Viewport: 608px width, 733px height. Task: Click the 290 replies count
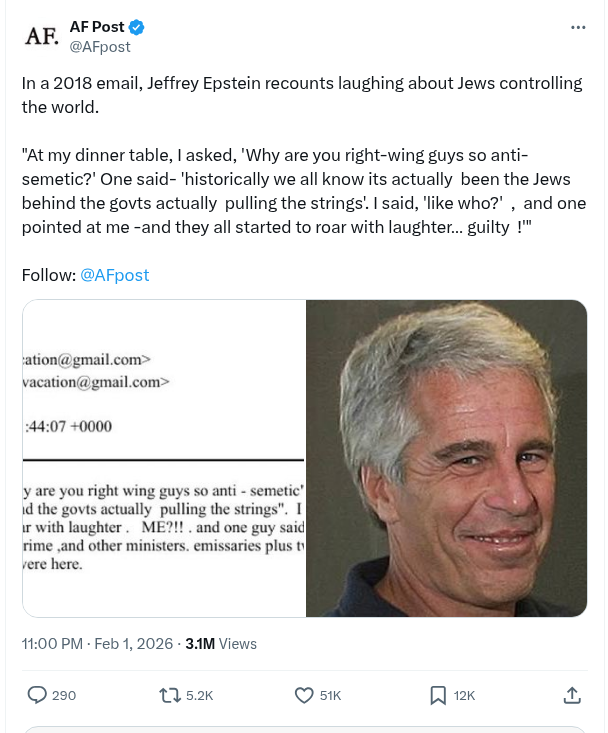[64, 695]
